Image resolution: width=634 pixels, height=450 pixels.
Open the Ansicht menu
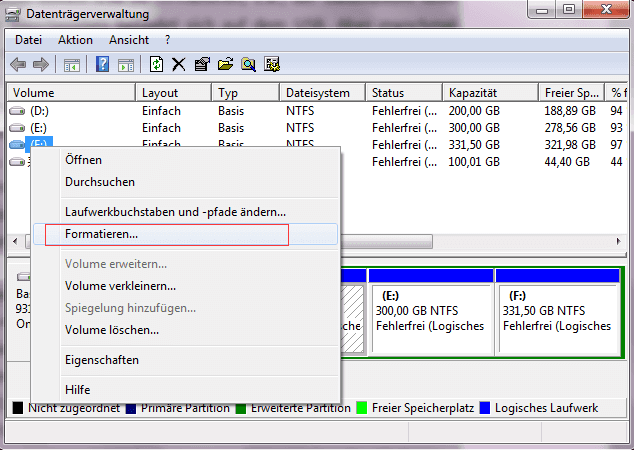[129, 40]
